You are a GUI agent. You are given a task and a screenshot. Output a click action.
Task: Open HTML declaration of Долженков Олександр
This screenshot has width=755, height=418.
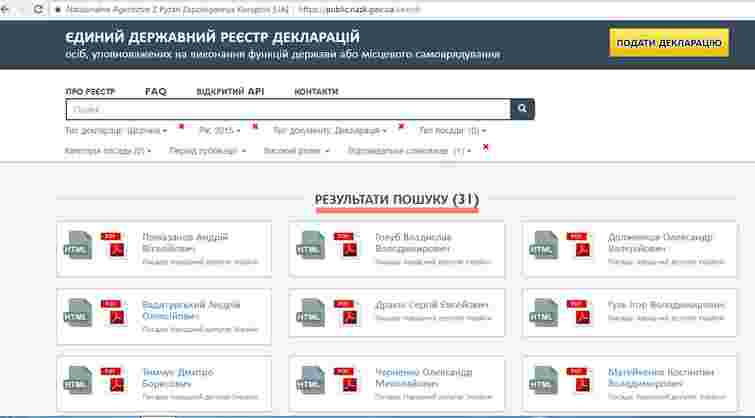[545, 248]
